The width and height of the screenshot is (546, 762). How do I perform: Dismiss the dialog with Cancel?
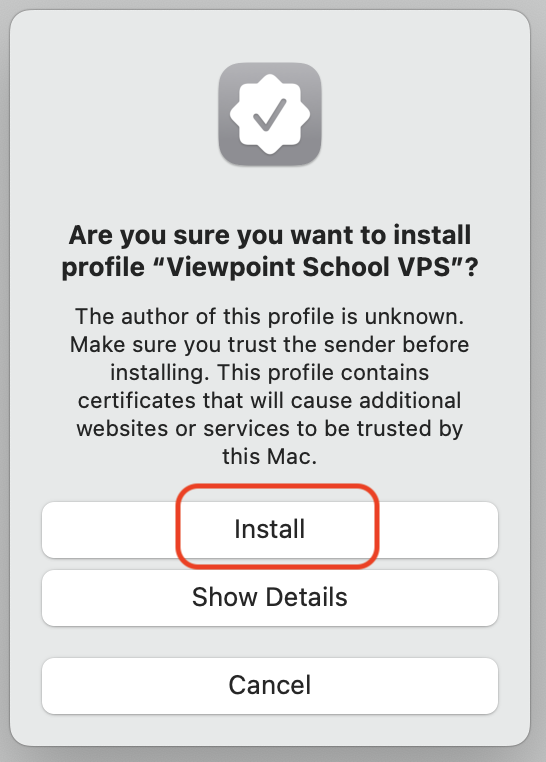270,685
